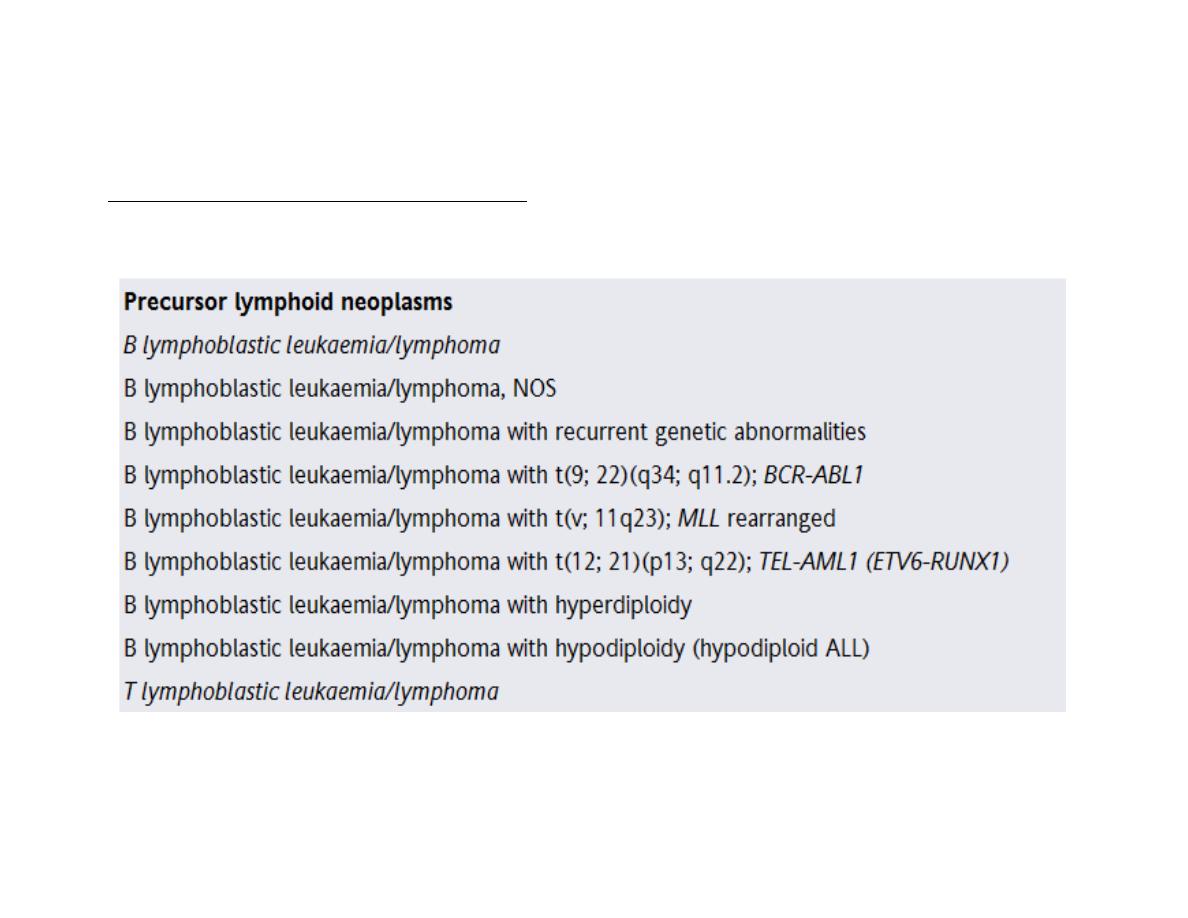
Task: Click 't(12; 21)(p13; q22)' translocation text
Action: pyautogui.click(x=654, y=562)
